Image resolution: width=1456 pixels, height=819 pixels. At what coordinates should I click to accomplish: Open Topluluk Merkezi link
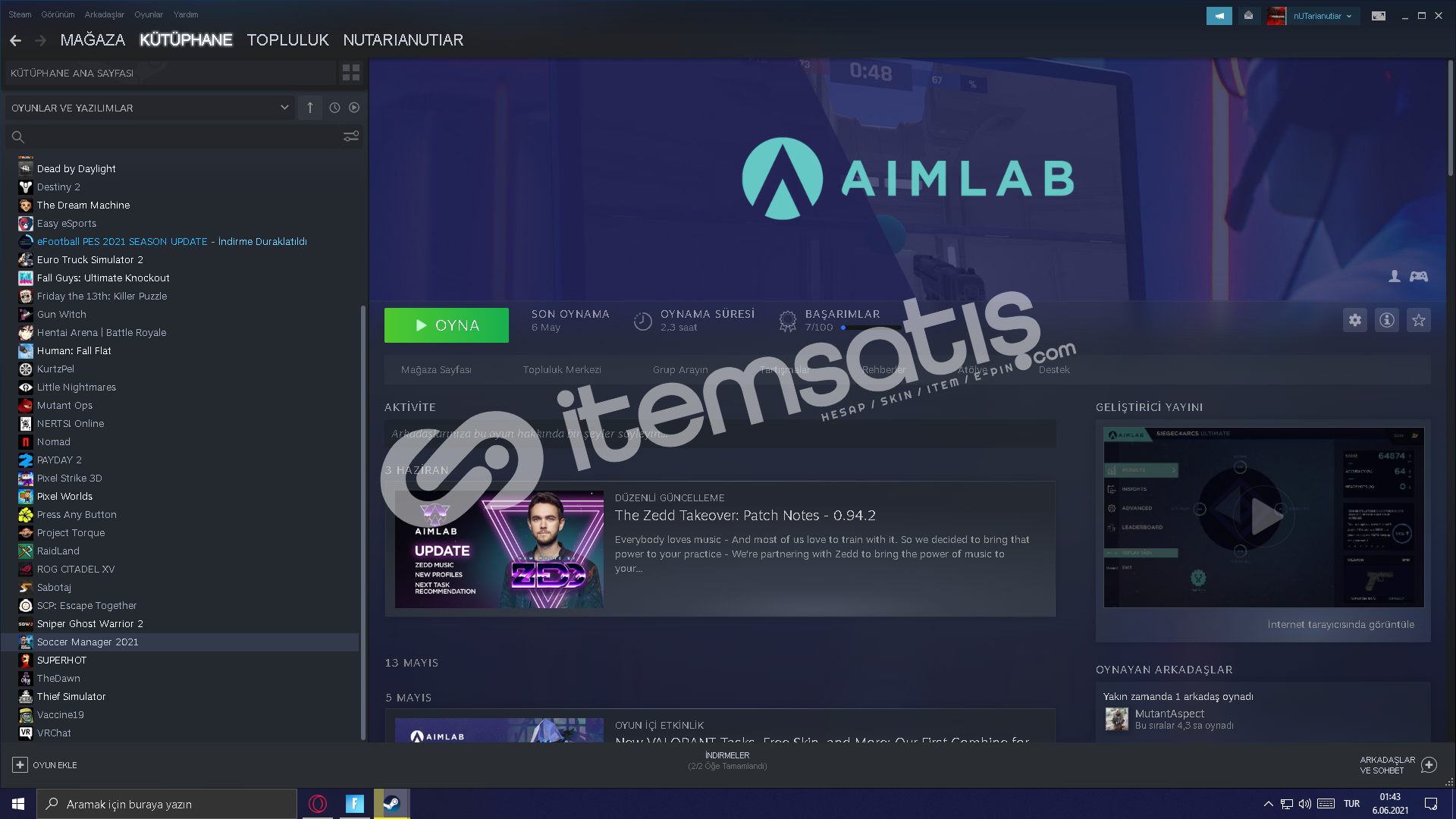point(562,370)
